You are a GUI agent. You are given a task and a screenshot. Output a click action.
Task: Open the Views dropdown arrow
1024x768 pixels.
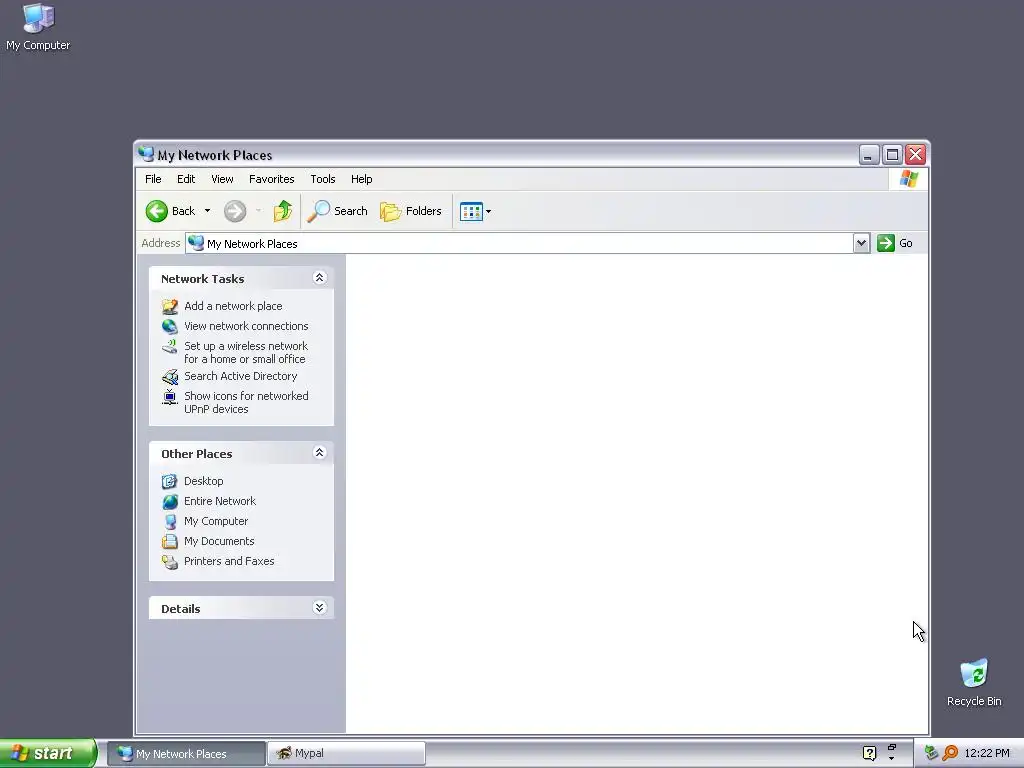(488, 211)
